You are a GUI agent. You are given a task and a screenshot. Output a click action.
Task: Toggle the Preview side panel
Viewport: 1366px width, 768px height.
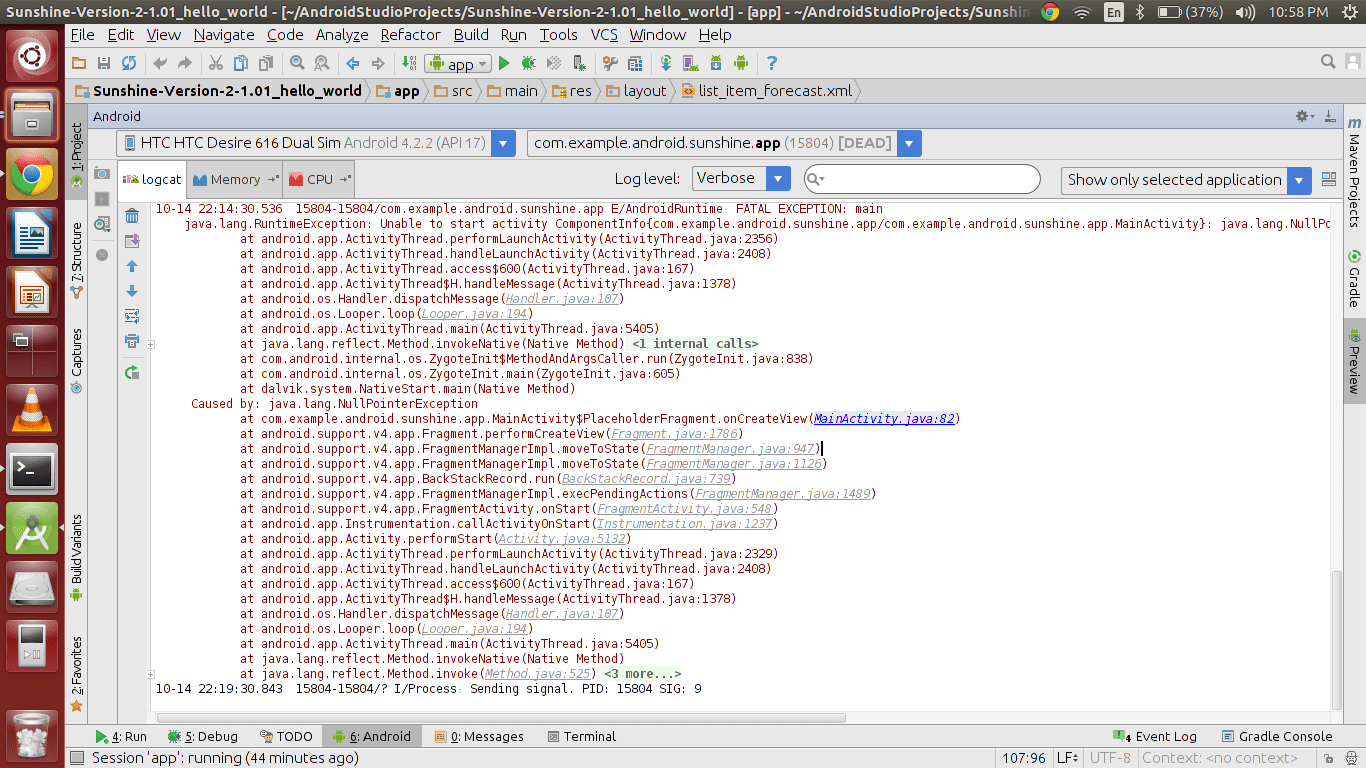[x=1354, y=362]
